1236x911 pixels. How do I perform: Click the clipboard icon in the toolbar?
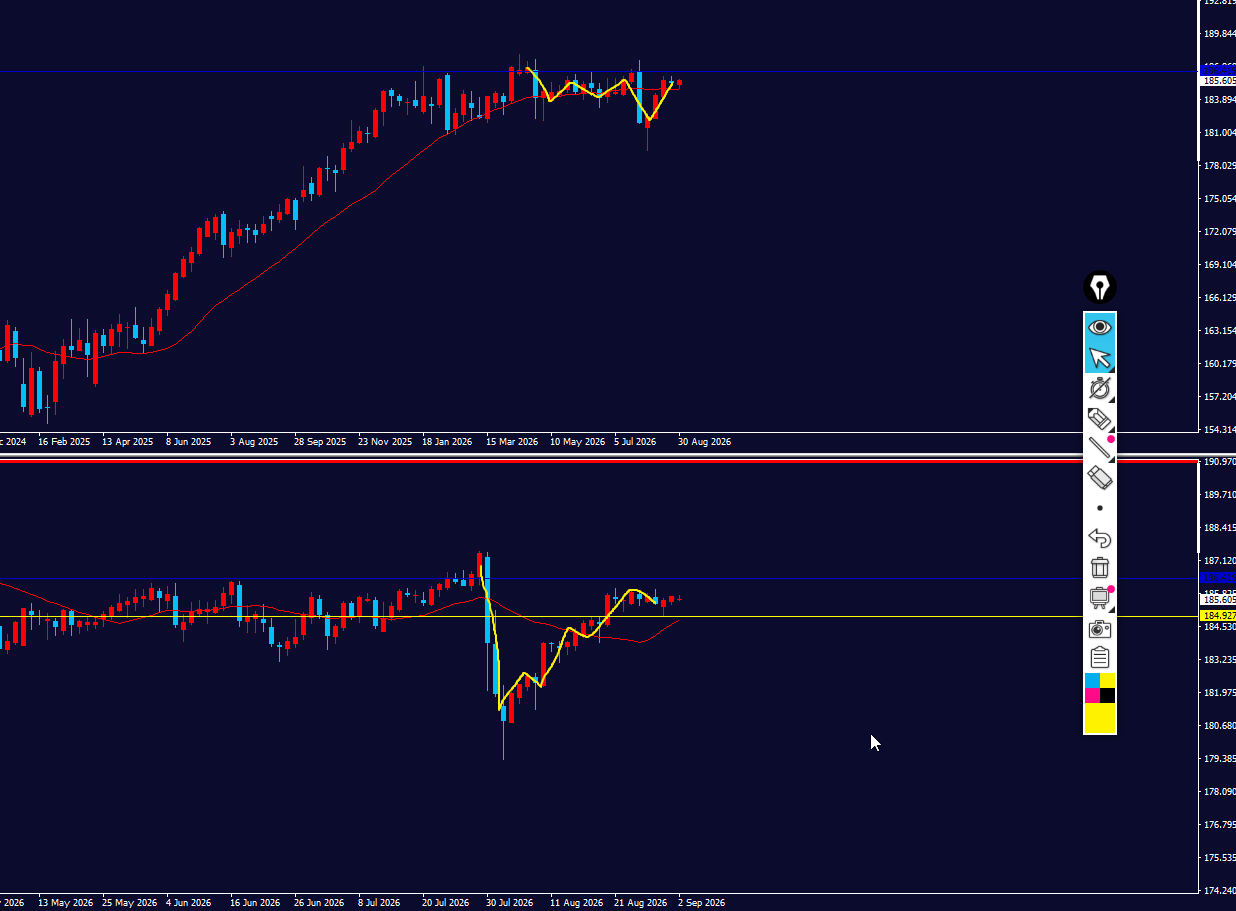click(x=1100, y=658)
